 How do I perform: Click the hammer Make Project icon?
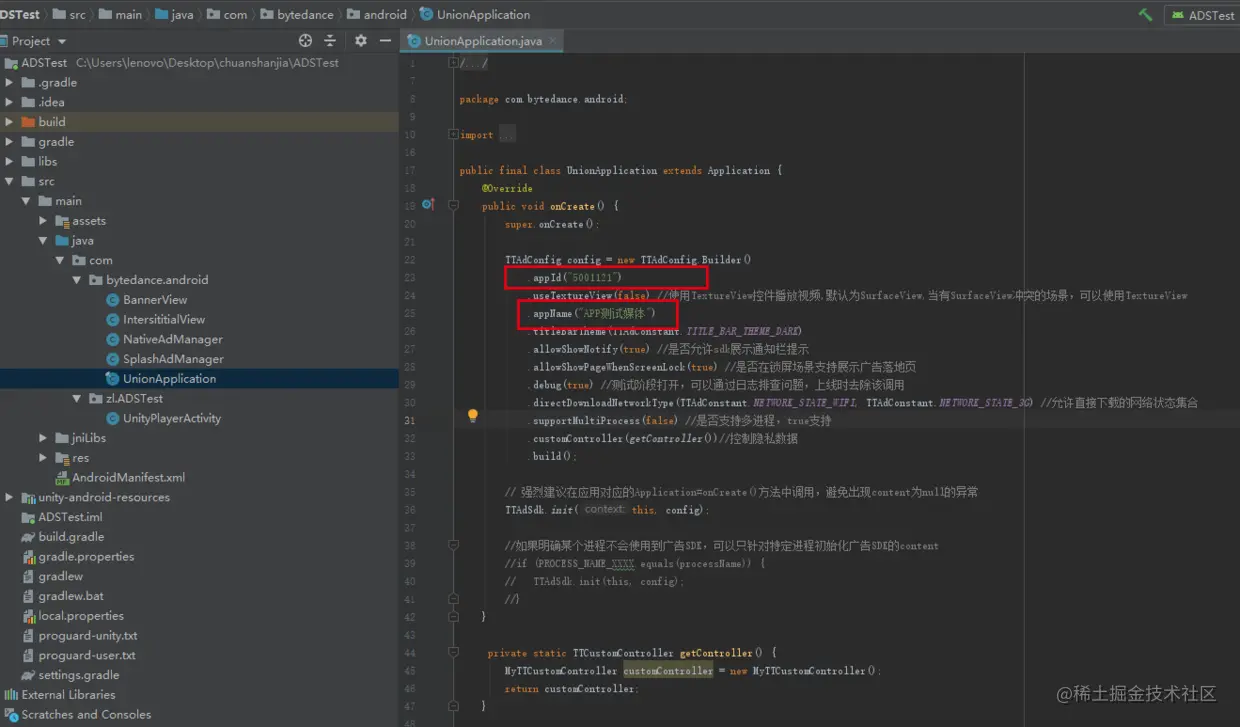tap(1145, 15)
